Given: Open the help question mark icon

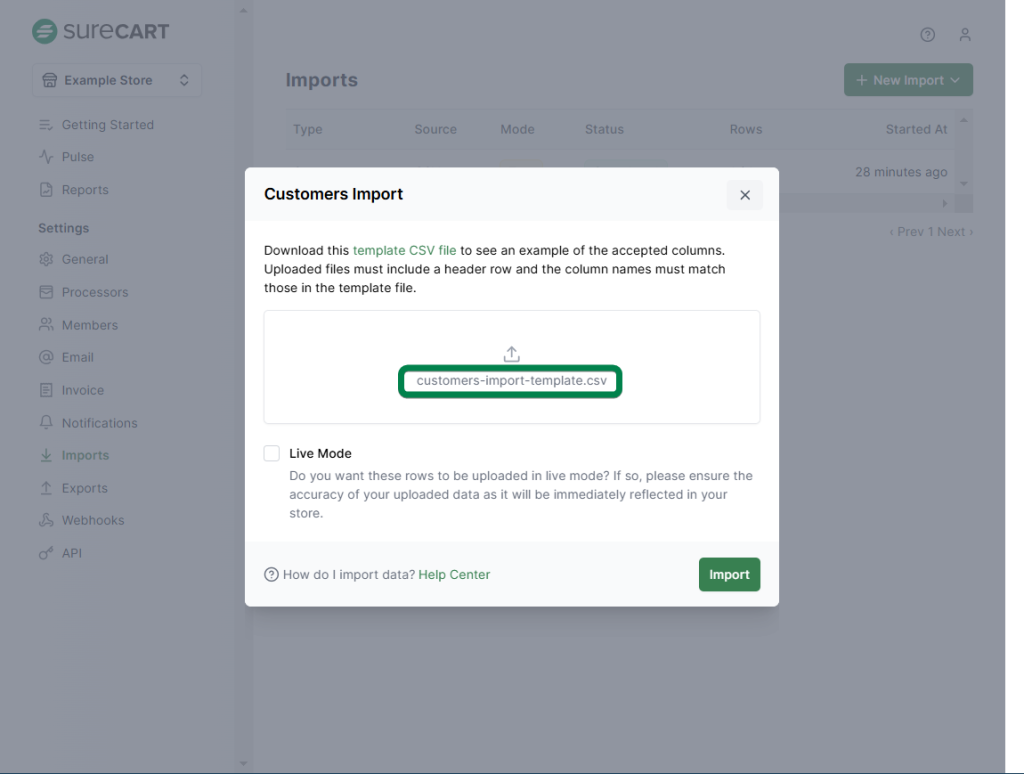Looking at the screenshot, I should click(927, 35).
